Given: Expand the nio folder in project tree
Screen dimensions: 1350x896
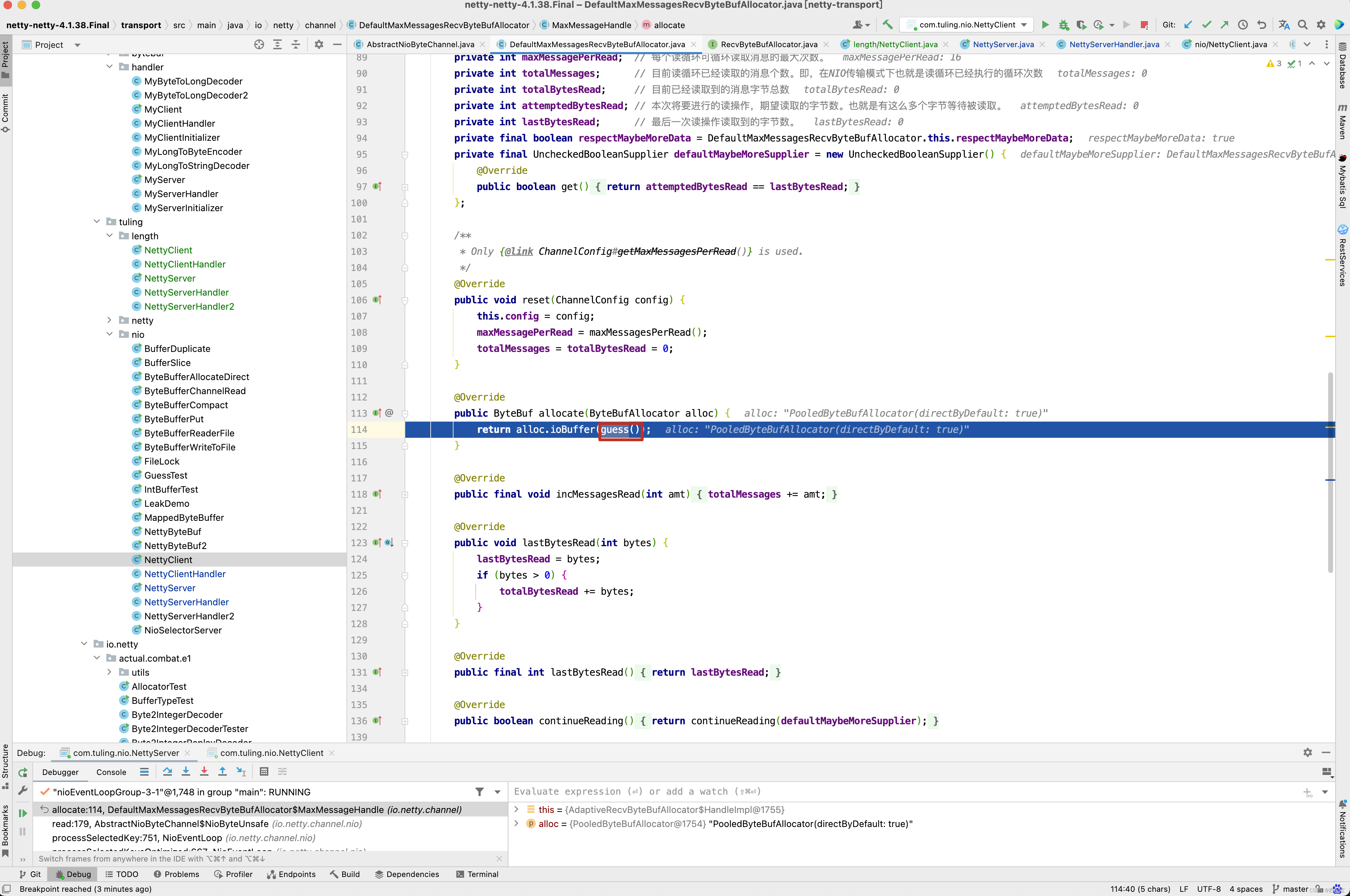Looking at the screenshot, I should tap(110, 334).
